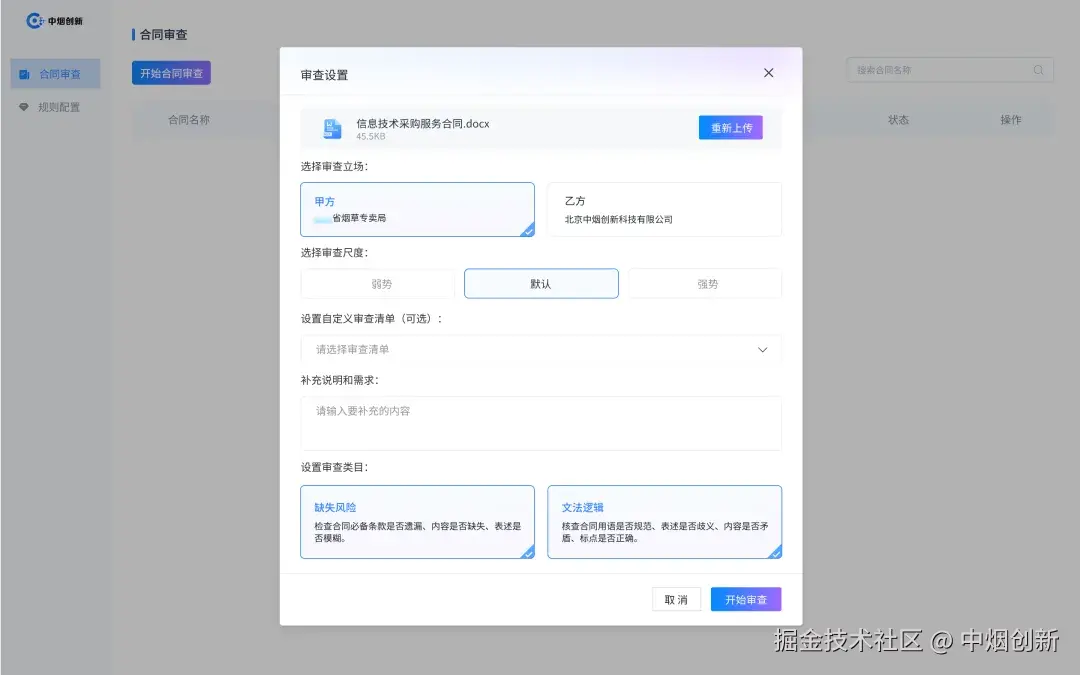Click the 规则配置 diamond icon in sidebar

(23, 106)
